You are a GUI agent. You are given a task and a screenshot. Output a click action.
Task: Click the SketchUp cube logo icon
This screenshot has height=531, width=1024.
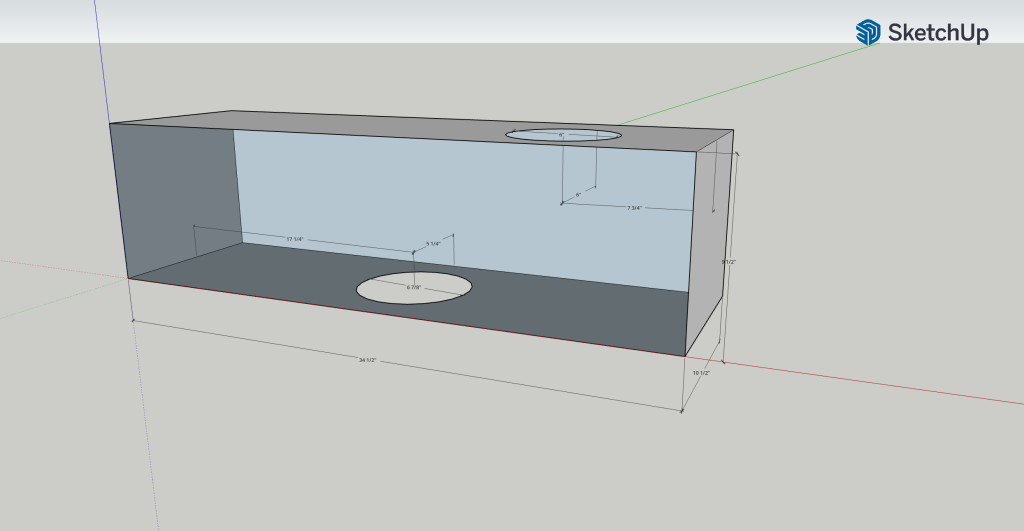867,33
